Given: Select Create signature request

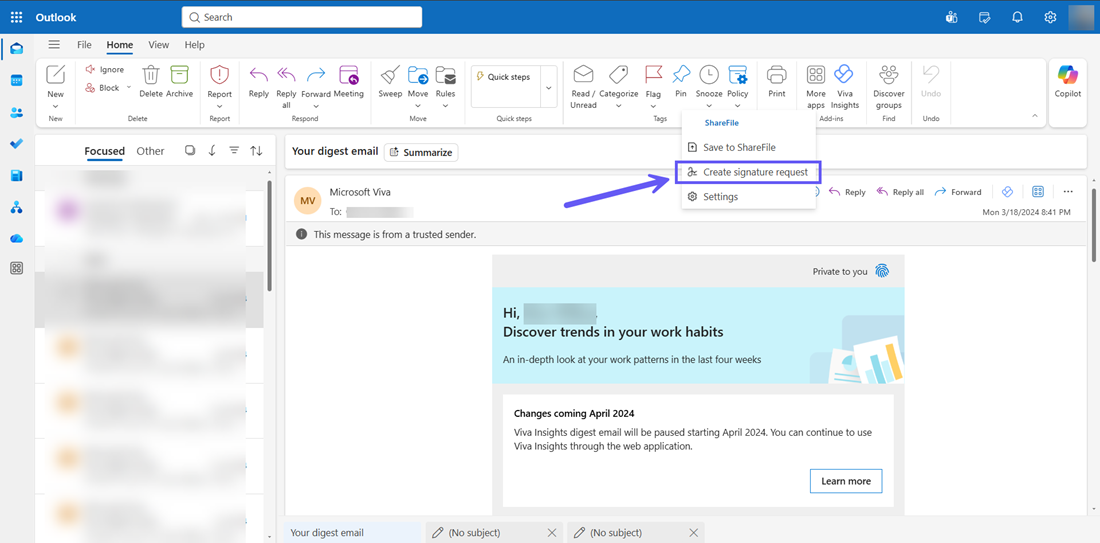Looking at the screenshot, I should coord(749,172).
